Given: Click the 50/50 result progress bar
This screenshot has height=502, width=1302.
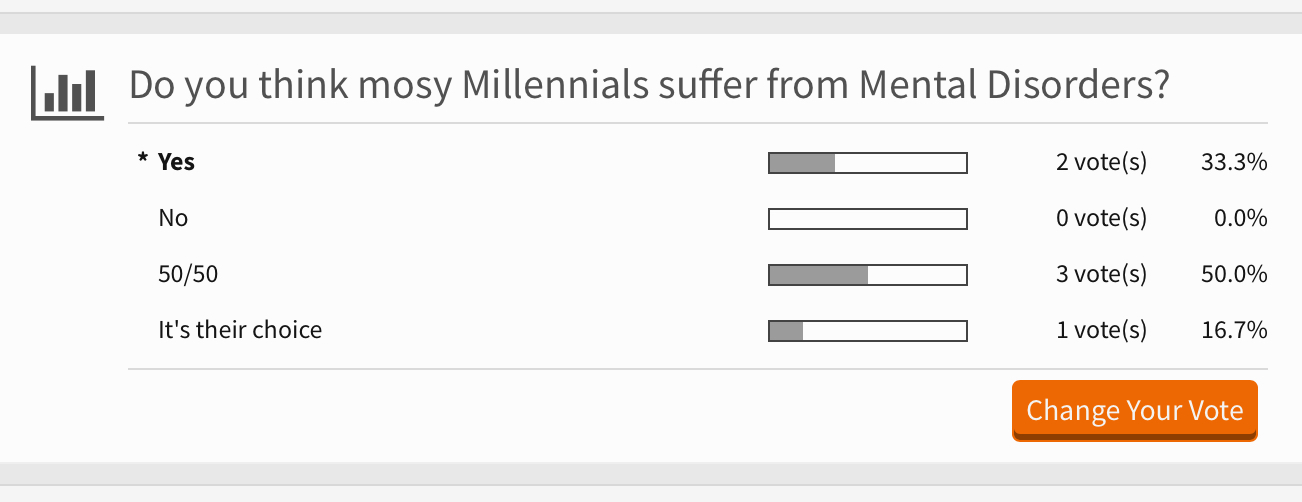Looking at the screenshot, I should tap(868, 275).
